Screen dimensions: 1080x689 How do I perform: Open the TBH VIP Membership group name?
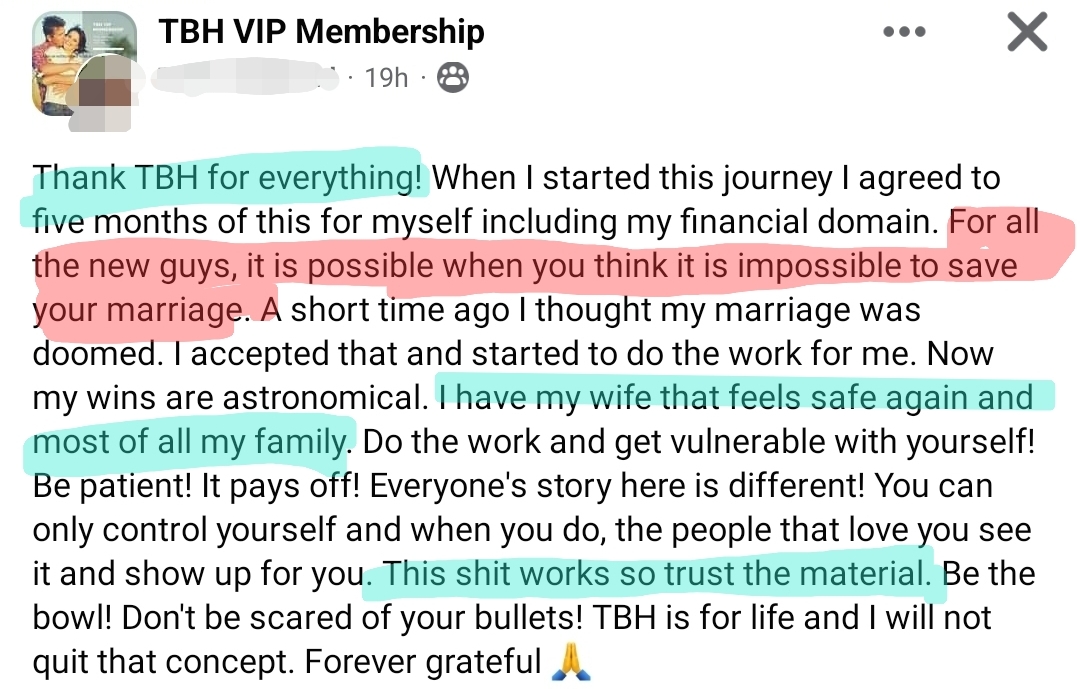[321, 32]
